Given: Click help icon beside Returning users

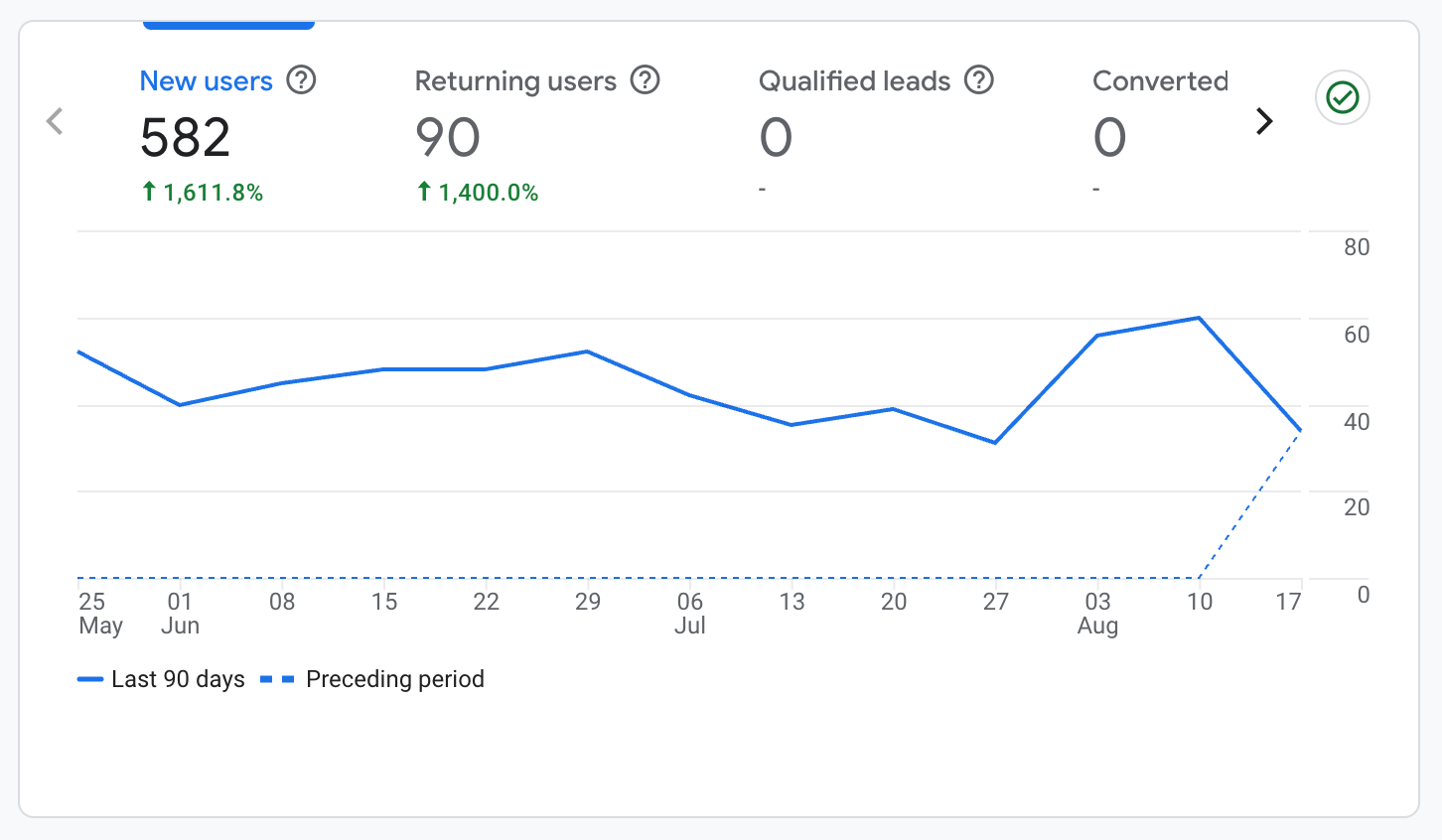Looking at the screenshot, I should (x=646, y=79).
